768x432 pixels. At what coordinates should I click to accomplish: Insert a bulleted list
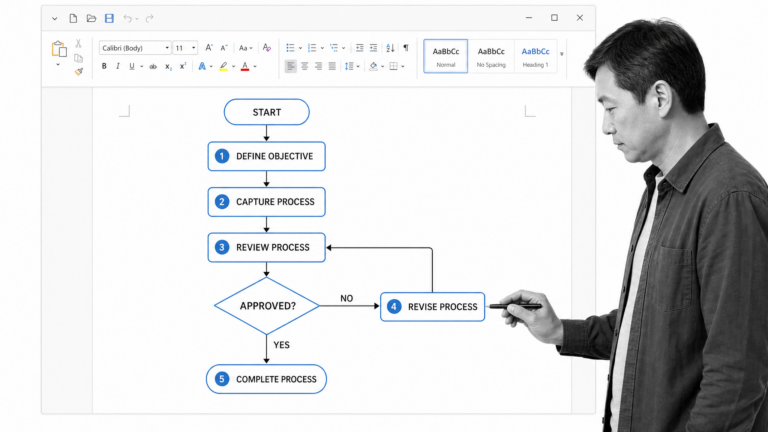tap(290, 48)
